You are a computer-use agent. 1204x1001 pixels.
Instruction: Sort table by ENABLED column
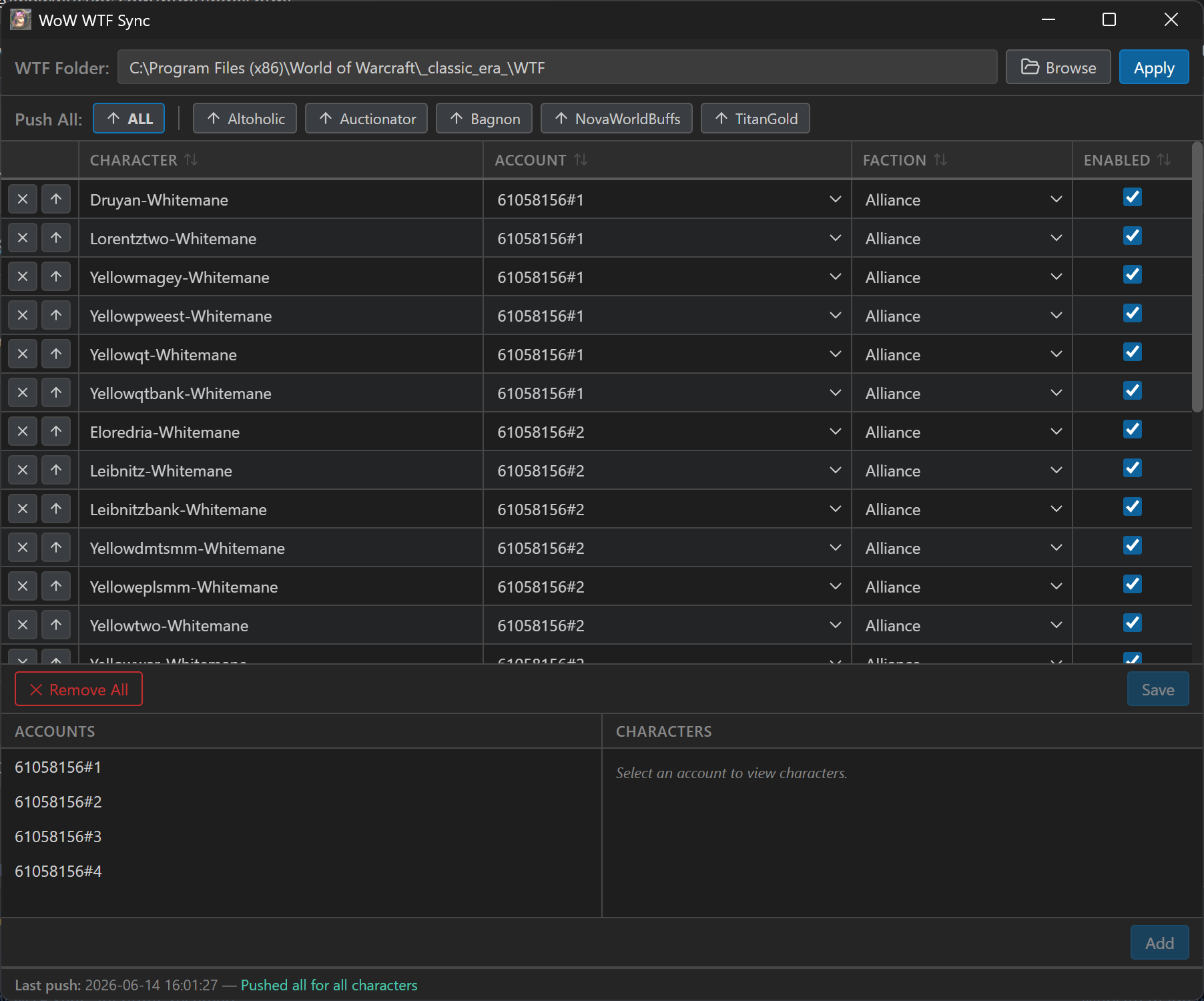[x=1164, y=160]
